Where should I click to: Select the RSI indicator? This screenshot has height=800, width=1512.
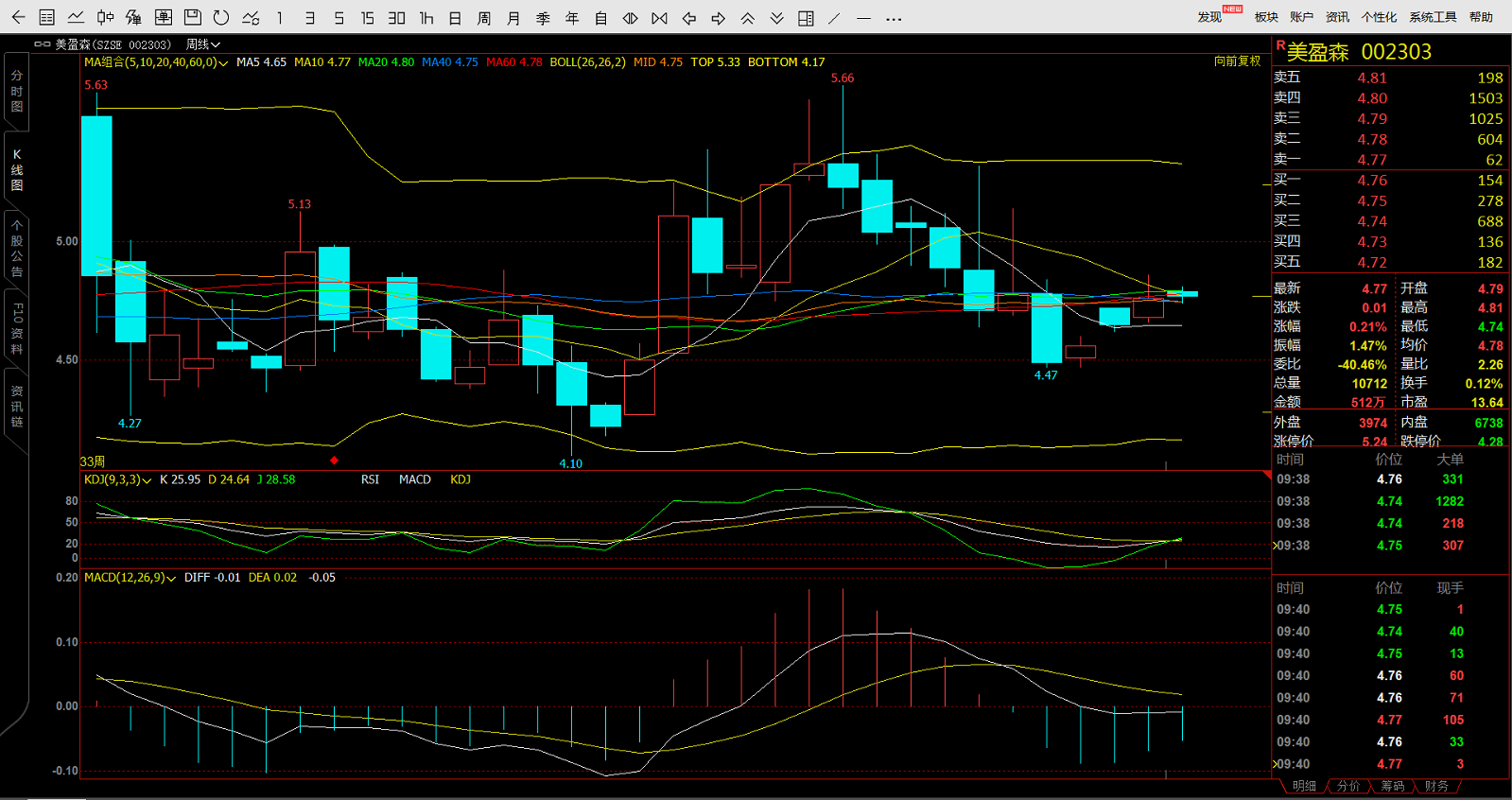(x=370, y=479)
